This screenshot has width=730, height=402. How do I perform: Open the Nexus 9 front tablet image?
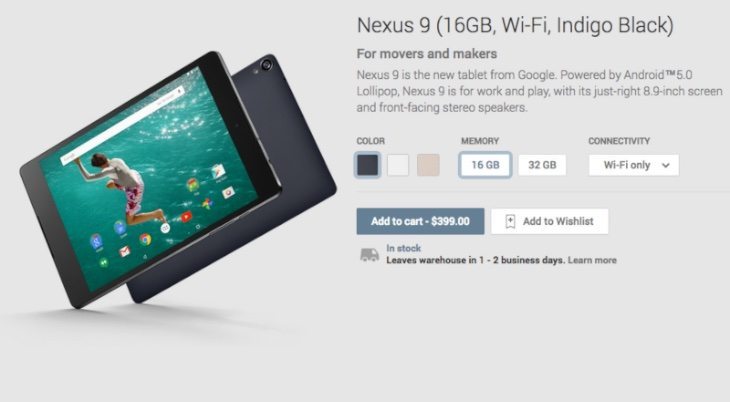tap(151, 179)
